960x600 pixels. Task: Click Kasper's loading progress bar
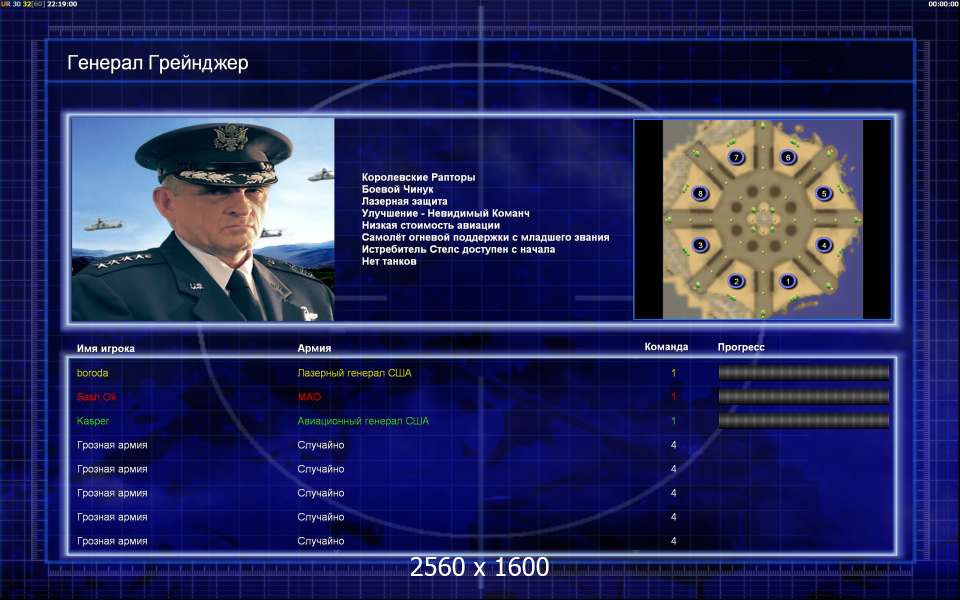click(x=803, y=420)
